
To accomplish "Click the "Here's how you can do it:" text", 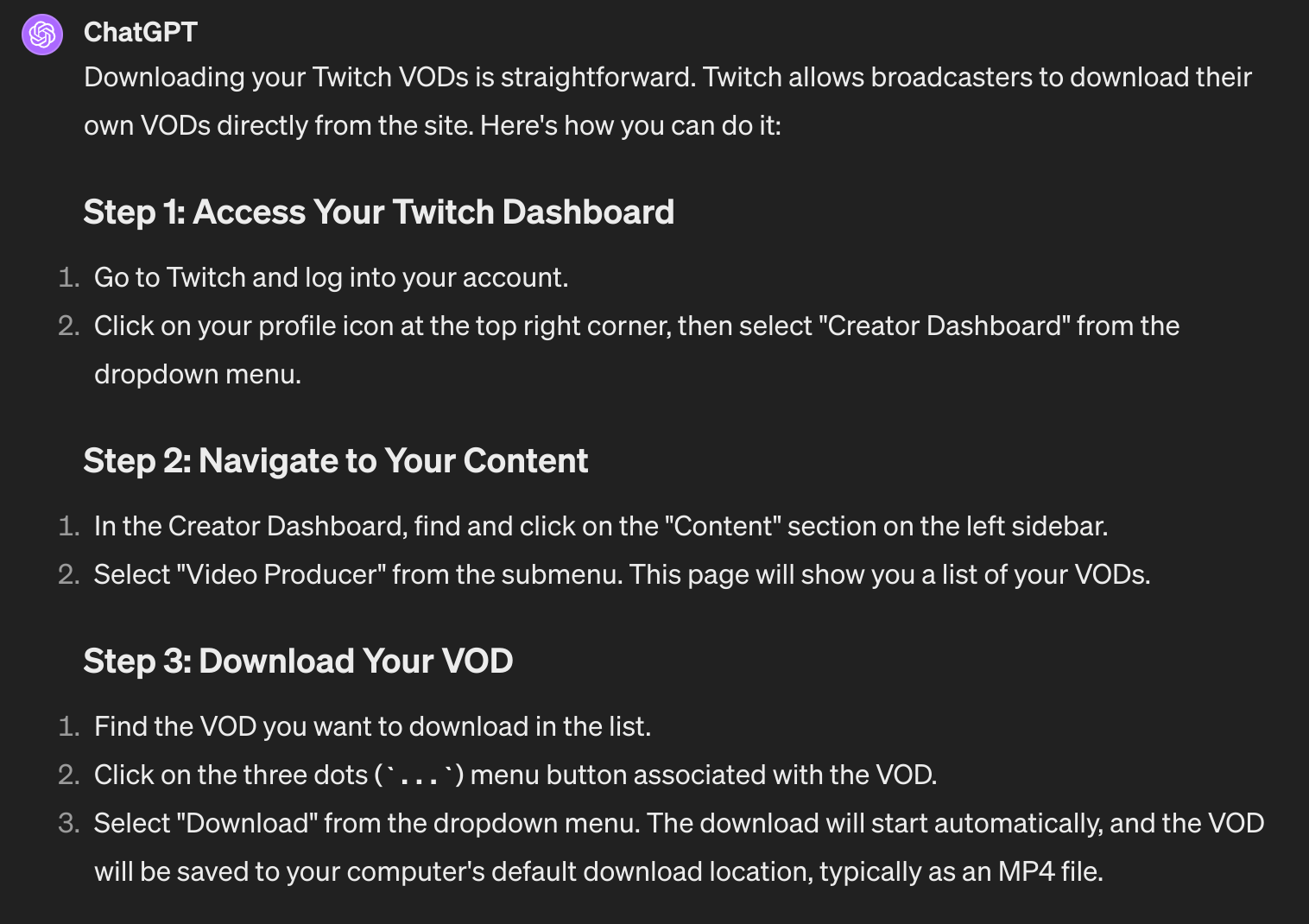I will click(630, 125).
